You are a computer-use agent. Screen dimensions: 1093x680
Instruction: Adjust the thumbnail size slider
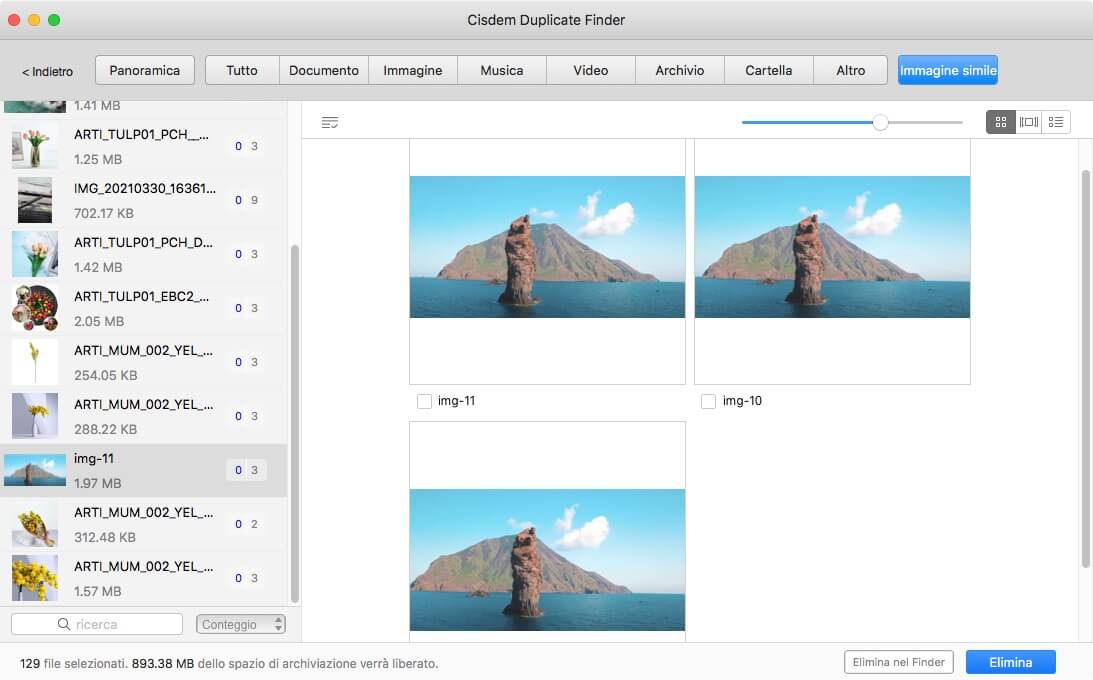(x=880, y=122)
